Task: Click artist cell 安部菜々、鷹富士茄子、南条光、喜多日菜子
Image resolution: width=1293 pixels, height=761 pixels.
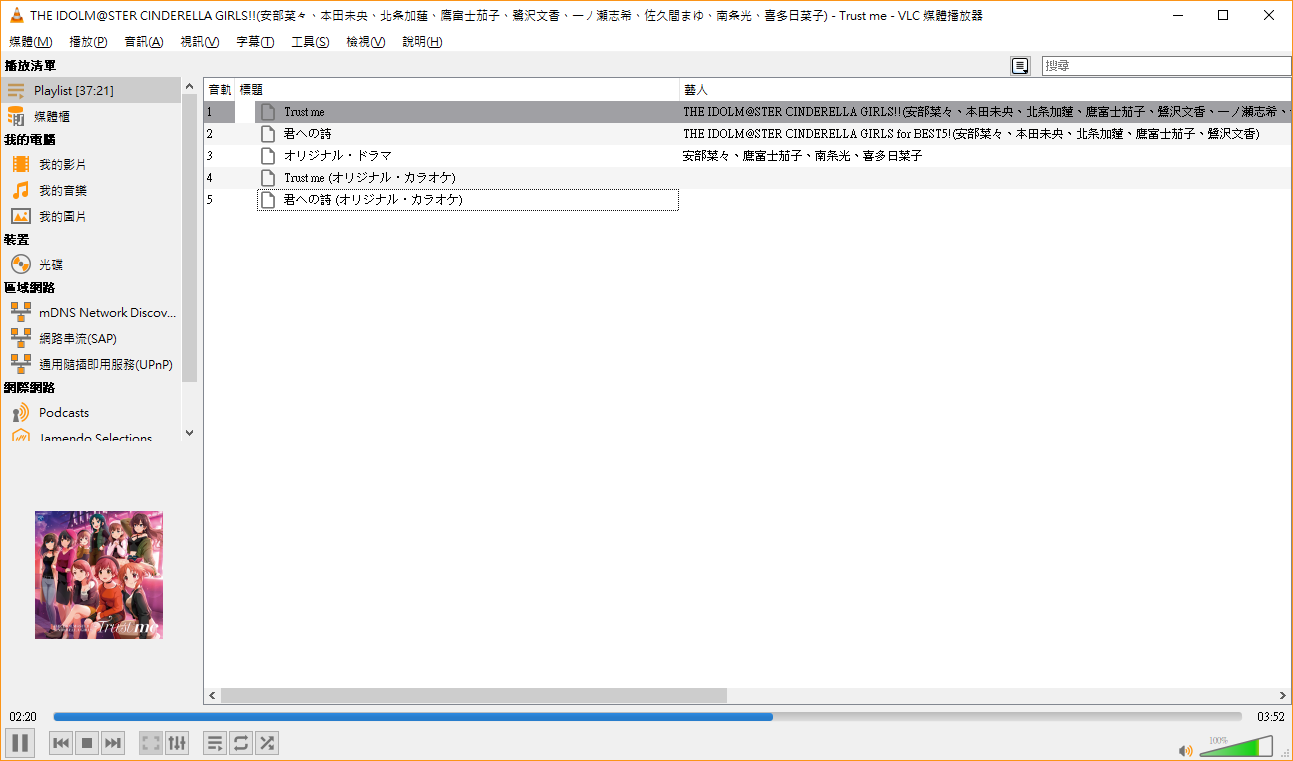Action: (802, 156)
